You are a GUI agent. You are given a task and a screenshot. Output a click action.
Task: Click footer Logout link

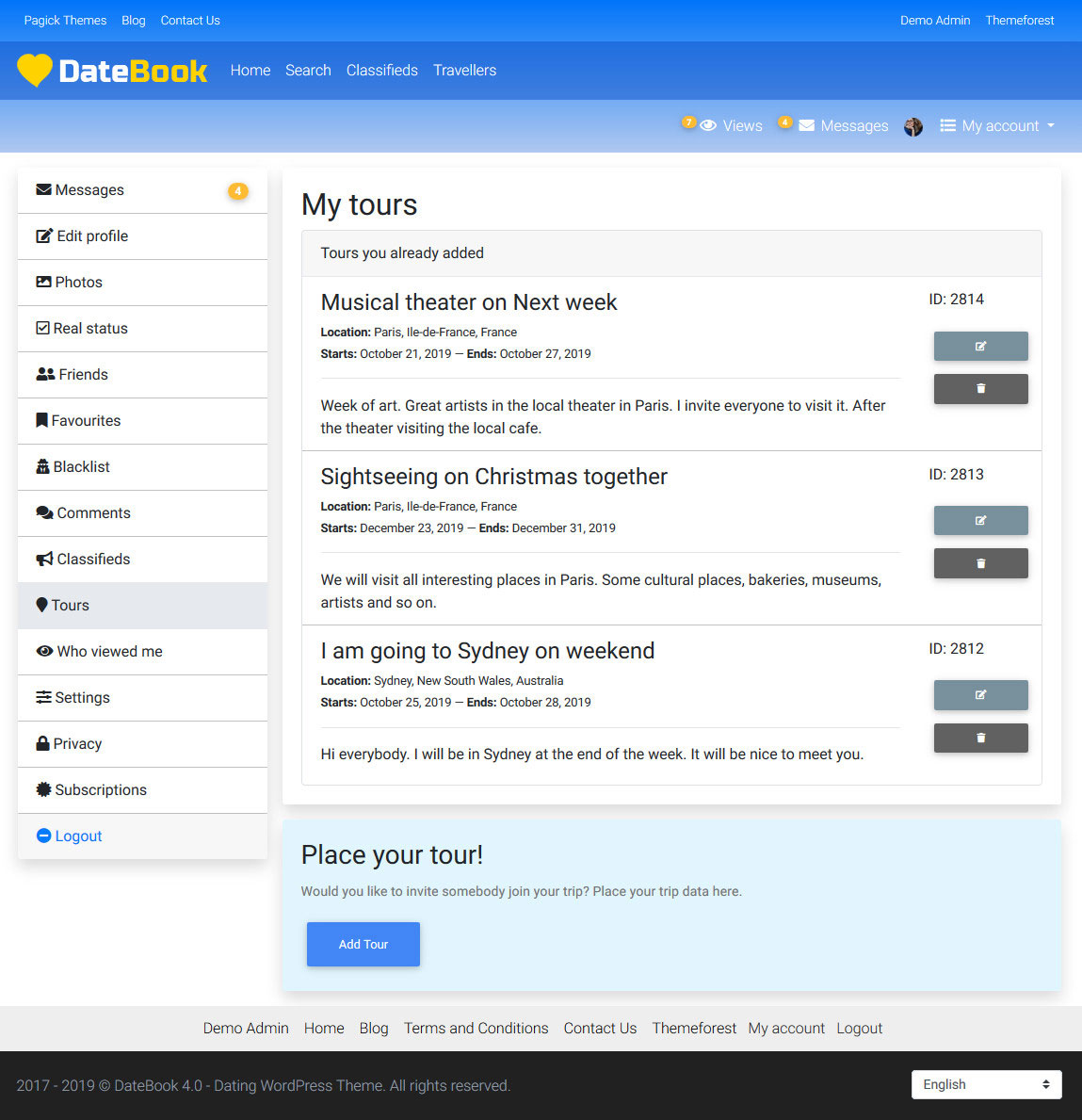[x=859, y=1028]
